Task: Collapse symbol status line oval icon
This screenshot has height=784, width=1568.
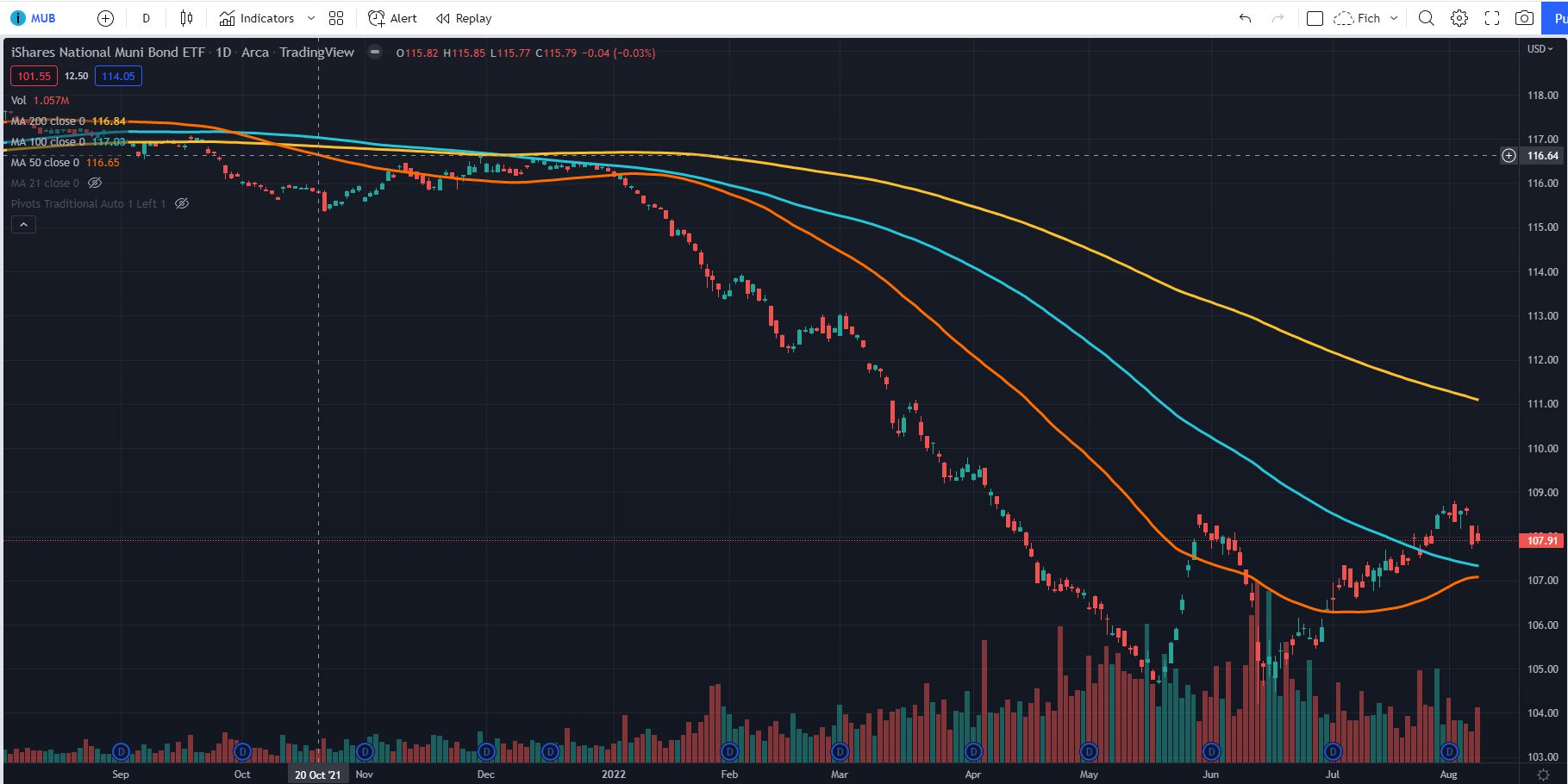Action: click(x=375, y=52)
